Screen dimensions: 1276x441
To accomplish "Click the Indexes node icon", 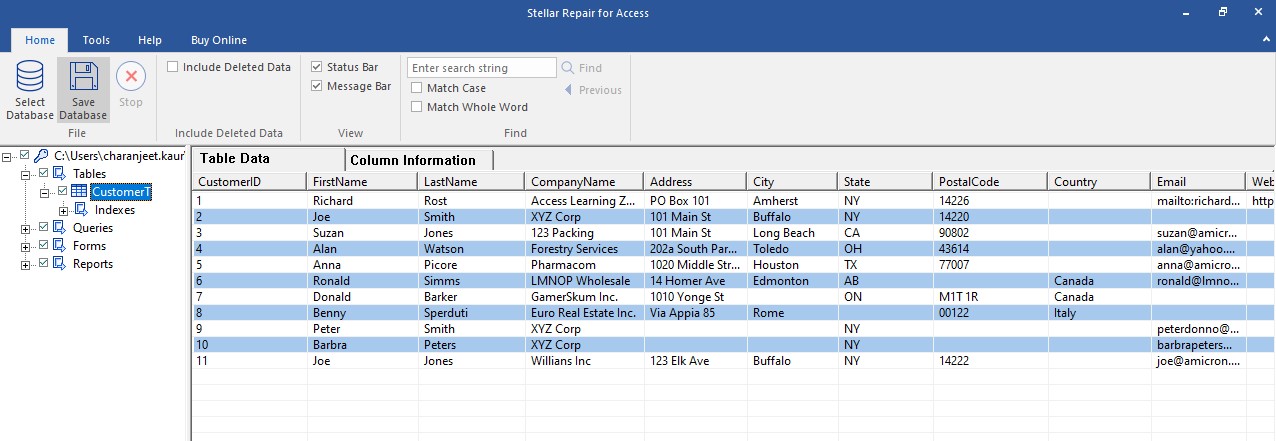I will pos(81,210).
